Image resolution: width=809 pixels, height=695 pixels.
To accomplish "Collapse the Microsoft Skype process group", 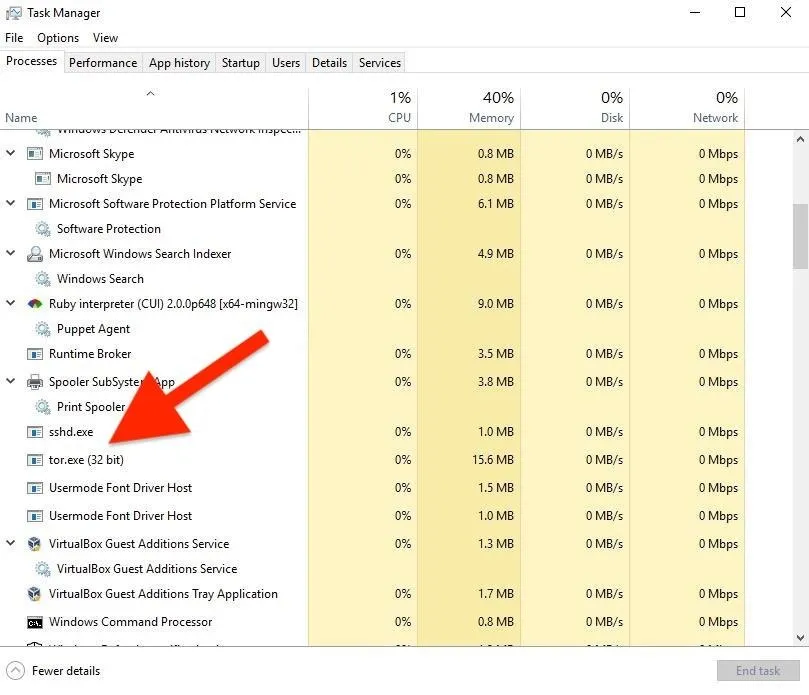I will click(10, 153).
